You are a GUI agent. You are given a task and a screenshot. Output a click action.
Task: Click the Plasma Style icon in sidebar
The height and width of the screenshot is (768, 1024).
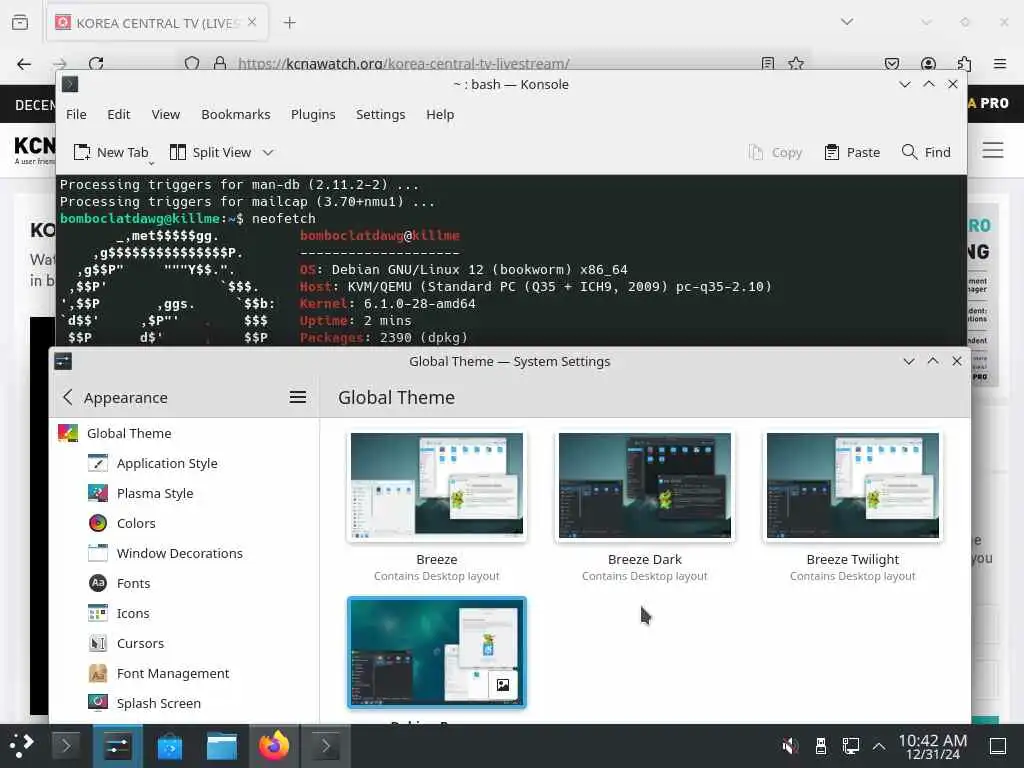(x=98, y=493)
